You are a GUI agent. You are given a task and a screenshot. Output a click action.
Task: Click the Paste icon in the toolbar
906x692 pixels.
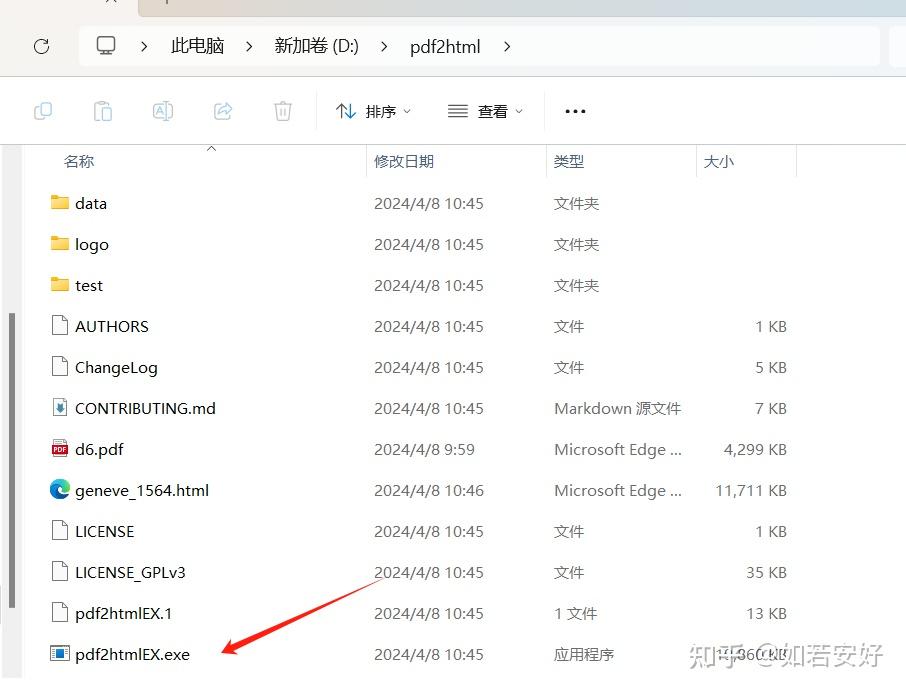[102, 111]
